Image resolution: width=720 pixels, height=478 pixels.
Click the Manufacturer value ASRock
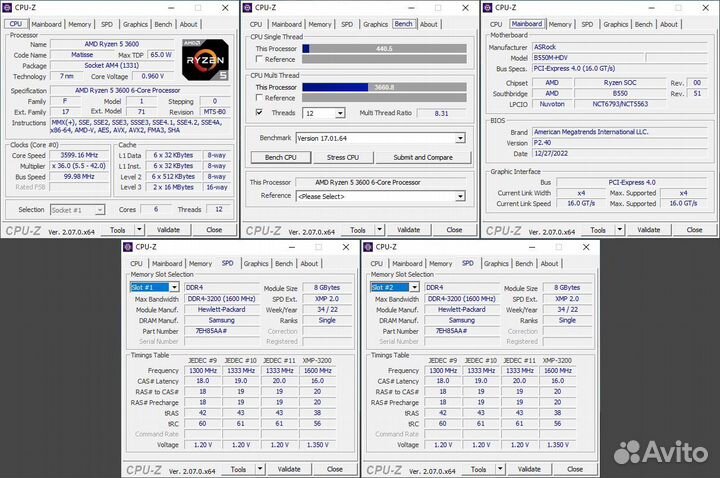pyautogui.click(x=619, y=47)
